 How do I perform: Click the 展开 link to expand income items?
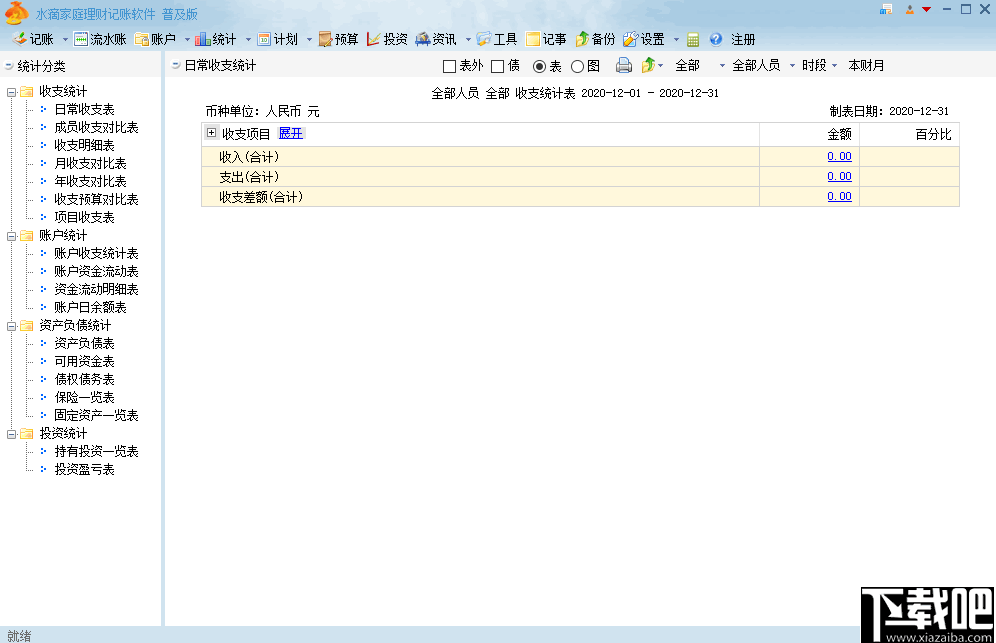tap(291, 133)
